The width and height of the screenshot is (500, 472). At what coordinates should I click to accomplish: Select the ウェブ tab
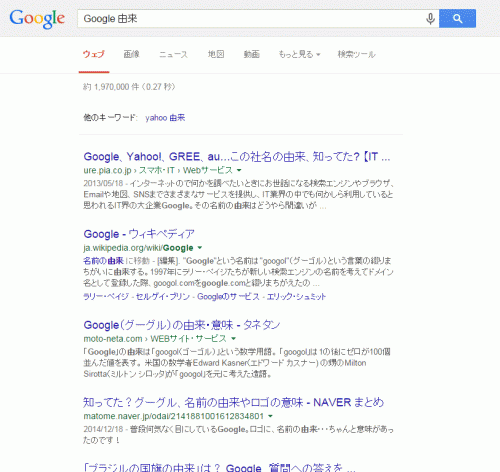94,54
